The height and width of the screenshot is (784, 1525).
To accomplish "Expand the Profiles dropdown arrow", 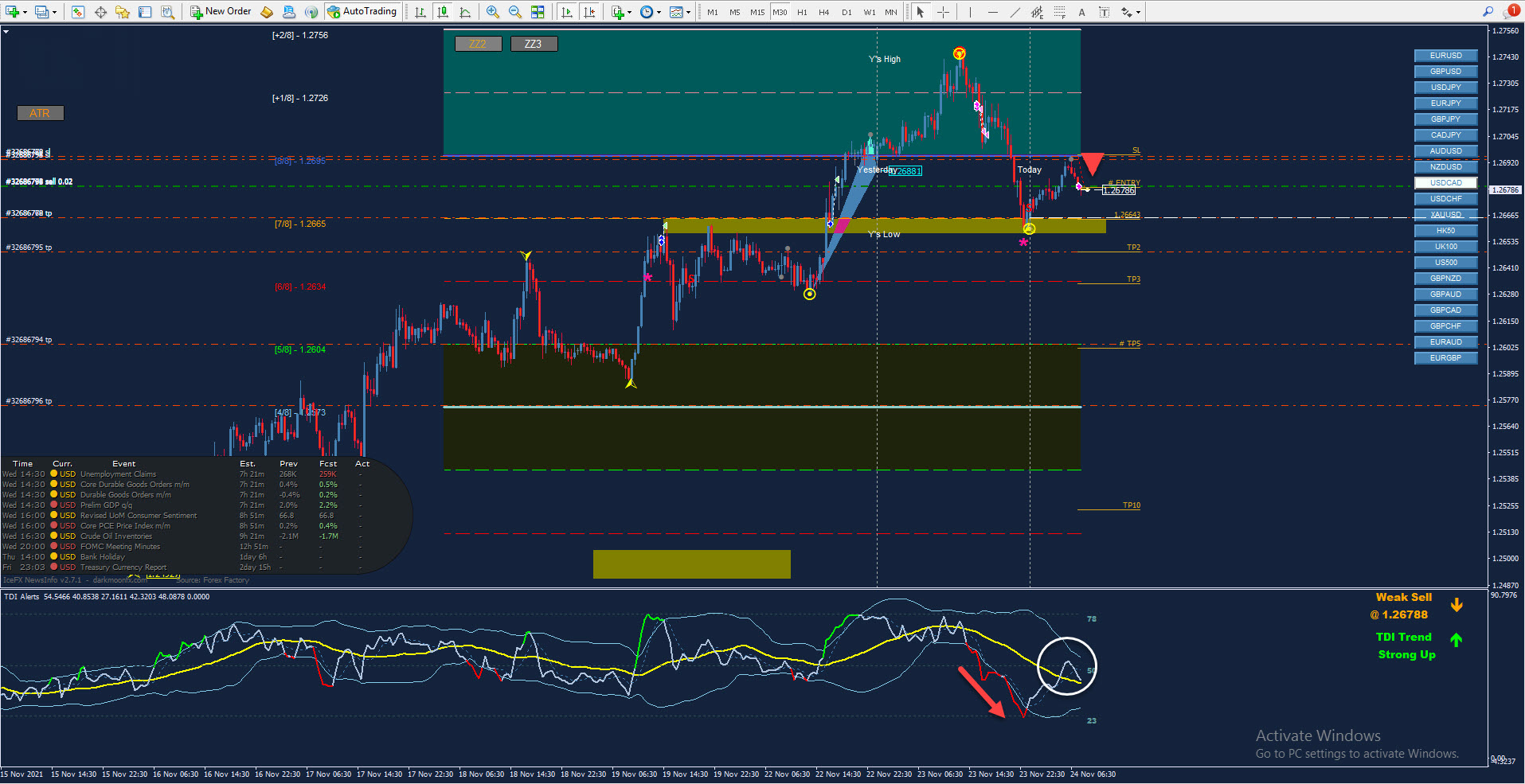I will [54, 13].
